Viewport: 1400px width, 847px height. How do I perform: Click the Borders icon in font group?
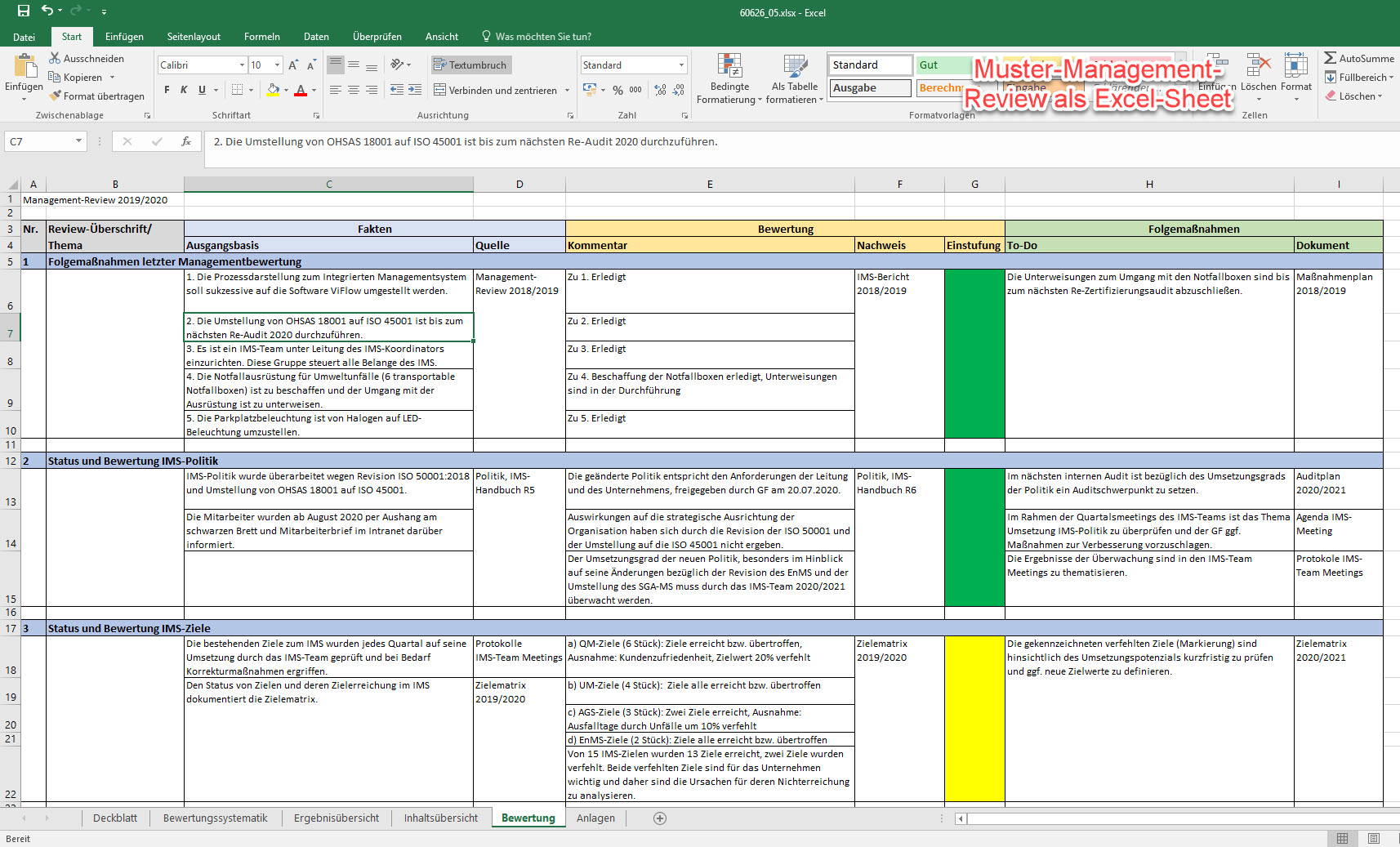point(237,90)
